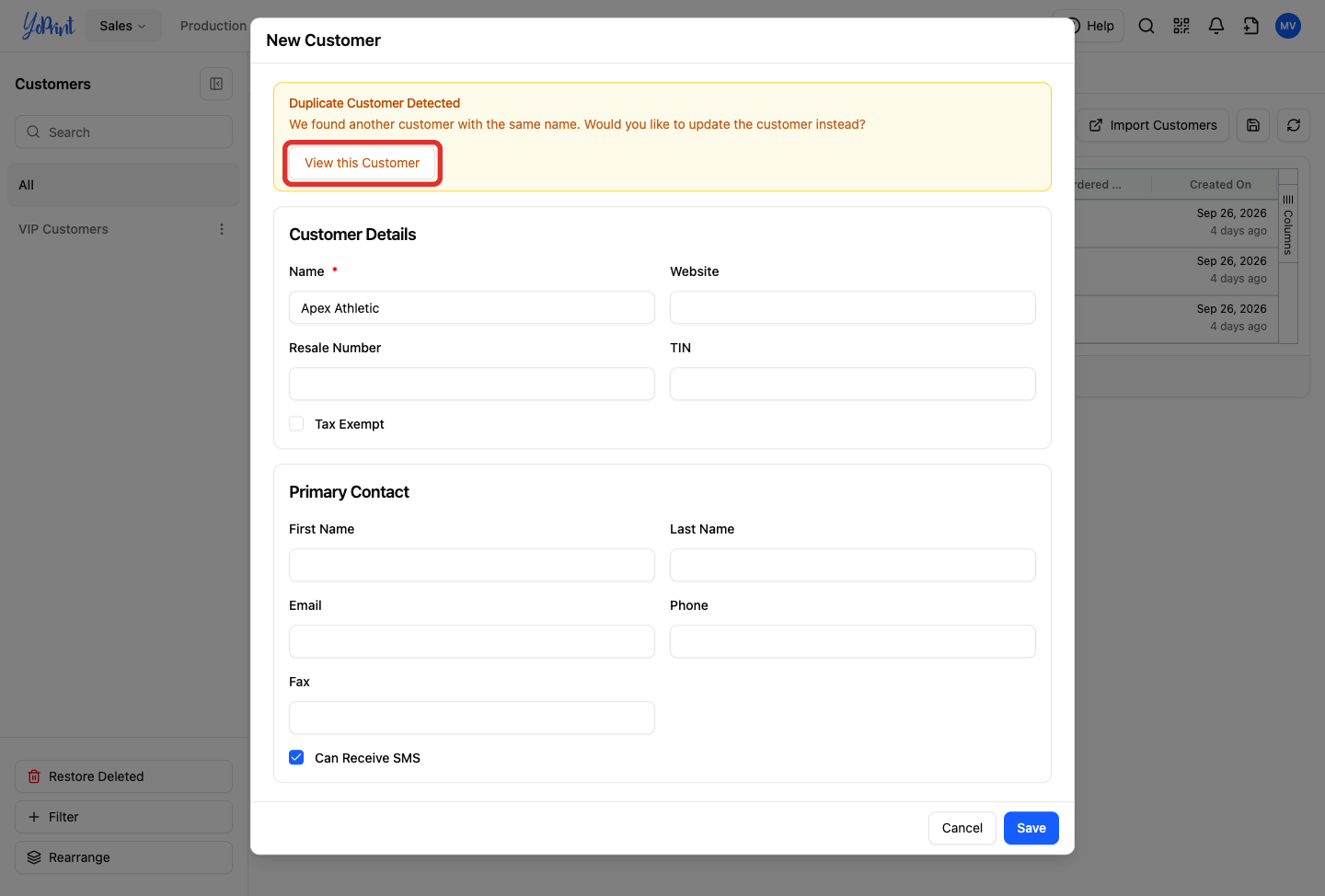Focus the First Name field
This screenshot has height=896, width=1325.
472,566
